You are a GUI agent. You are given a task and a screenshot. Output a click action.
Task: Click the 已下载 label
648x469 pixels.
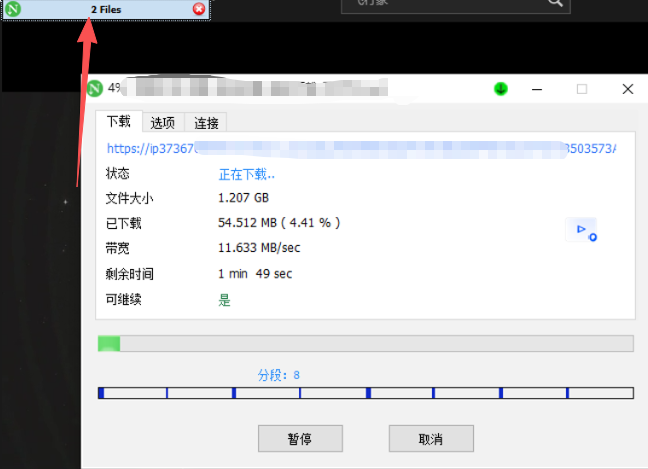[124, 224]
